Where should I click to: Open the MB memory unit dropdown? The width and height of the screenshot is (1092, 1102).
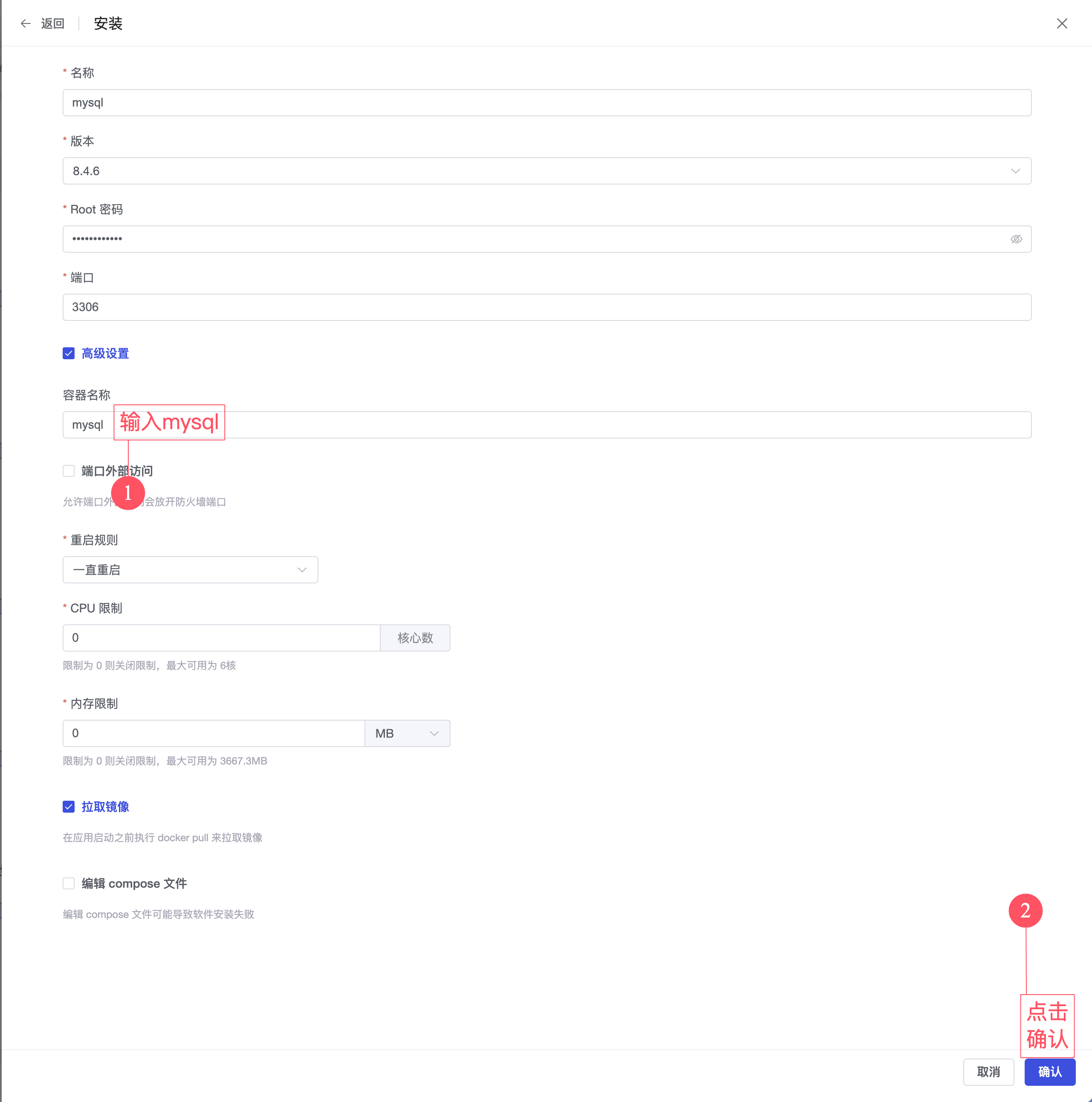407,733
